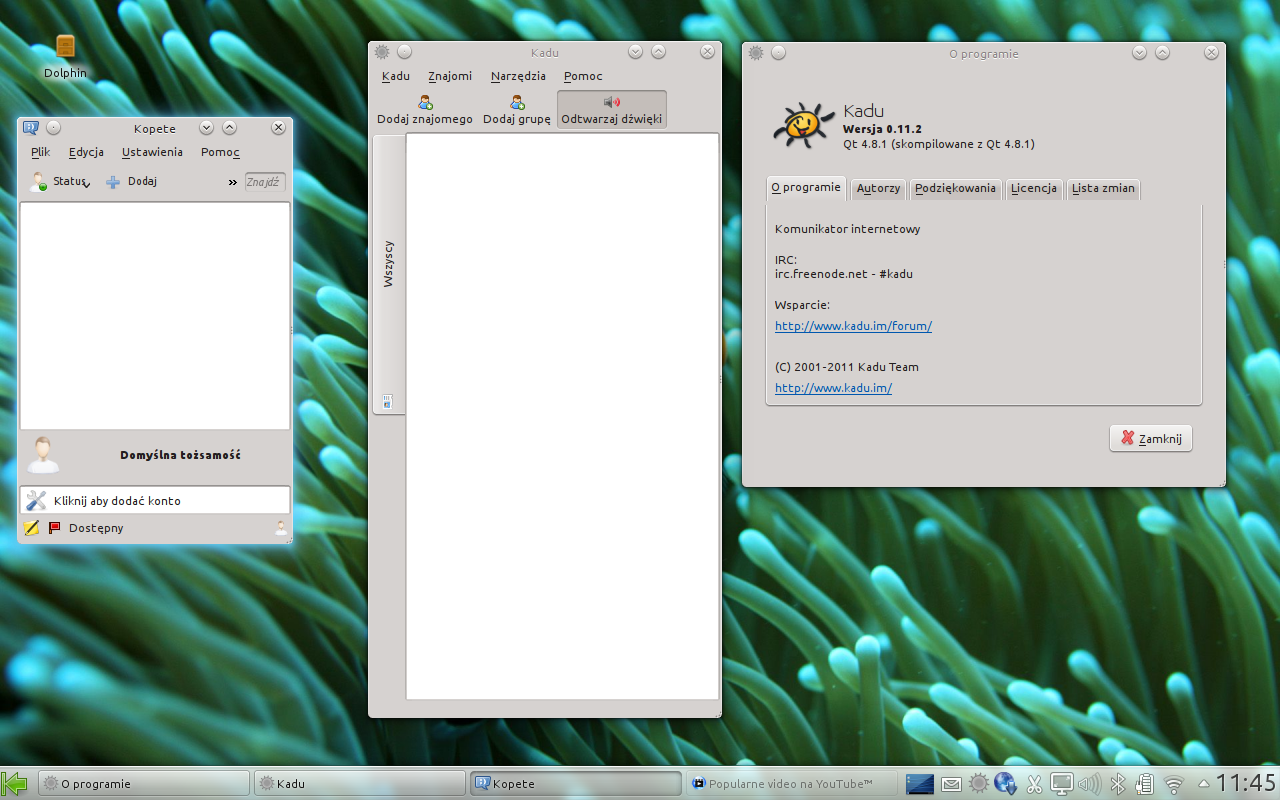Expand the Kopete toolbar overflow chevron

(x=233, y=182)
